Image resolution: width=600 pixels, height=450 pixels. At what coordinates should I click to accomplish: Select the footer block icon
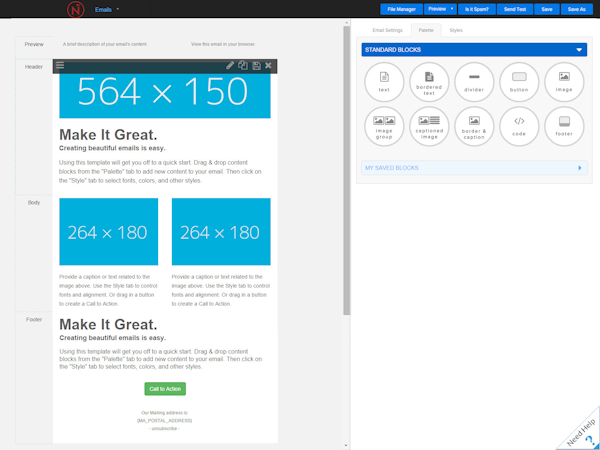pyautogui.click(x=564, y=126)
